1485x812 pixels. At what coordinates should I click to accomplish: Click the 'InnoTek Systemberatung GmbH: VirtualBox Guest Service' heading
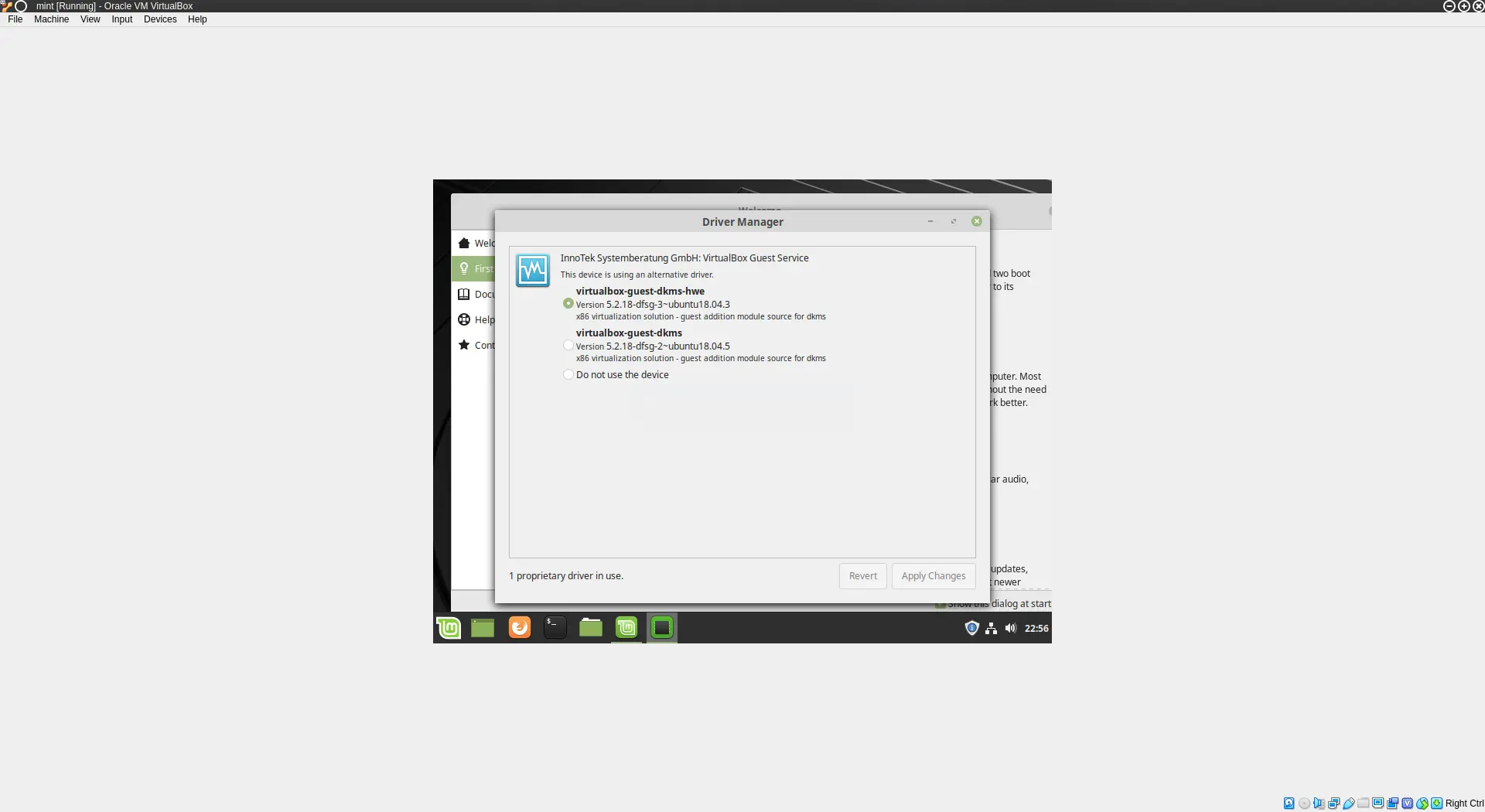(x=684, y=258)
